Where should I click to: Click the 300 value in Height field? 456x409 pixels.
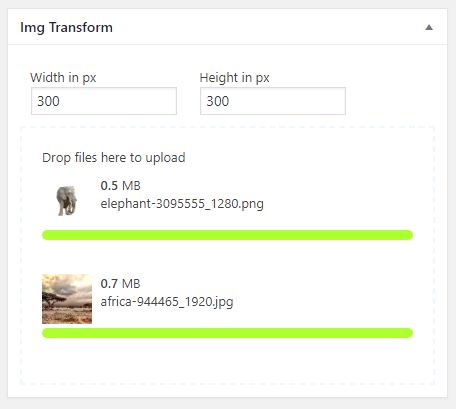tap(218, 101)
